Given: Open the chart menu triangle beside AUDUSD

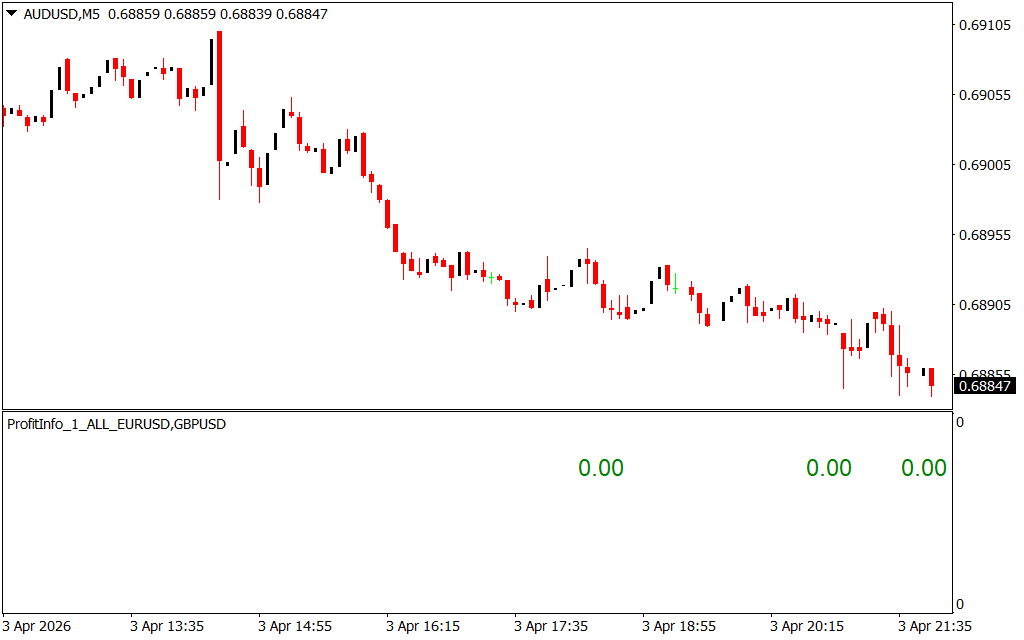Looking at the screenshot, I should tap(11, 14).
